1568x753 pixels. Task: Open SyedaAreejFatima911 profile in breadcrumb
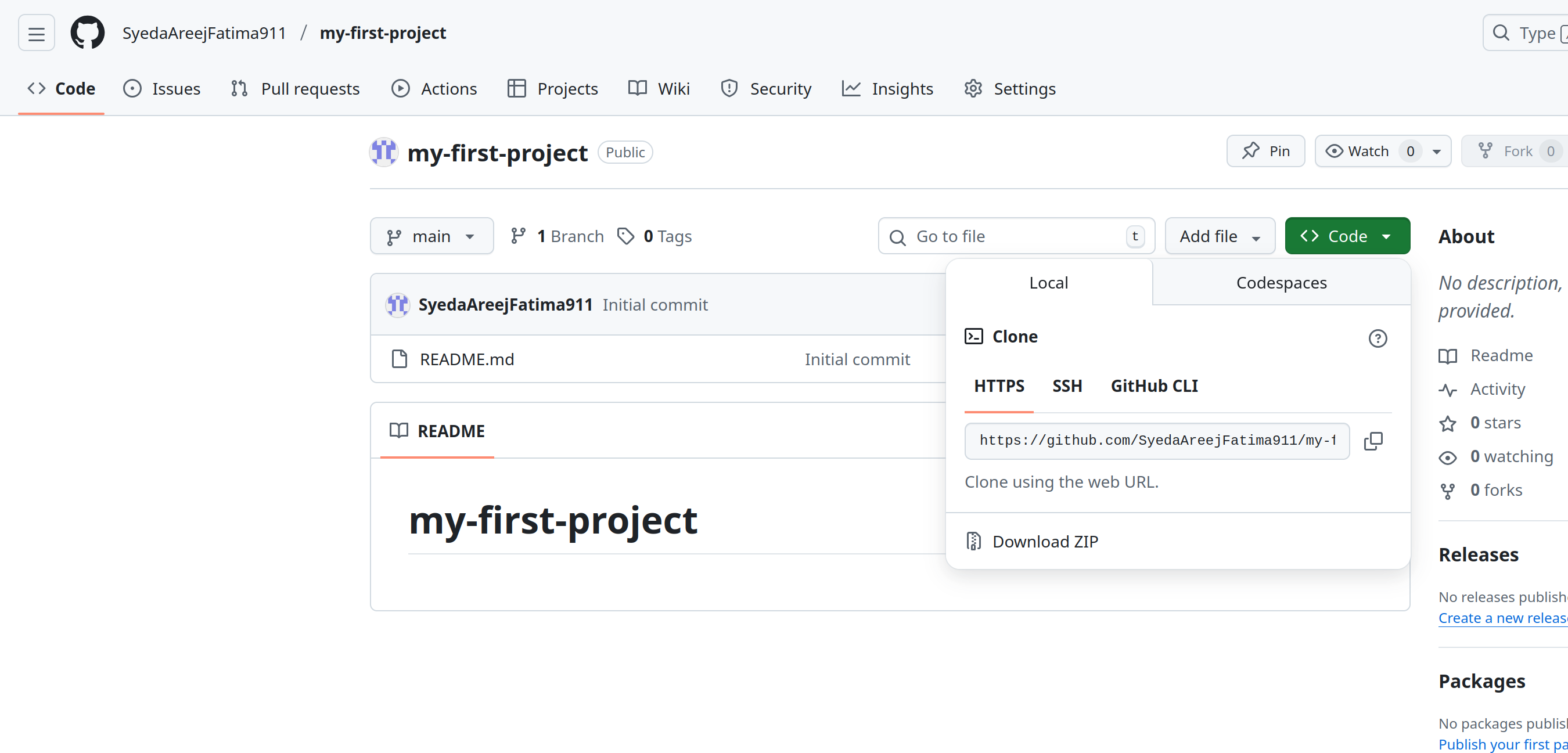(x=204, y=33)
